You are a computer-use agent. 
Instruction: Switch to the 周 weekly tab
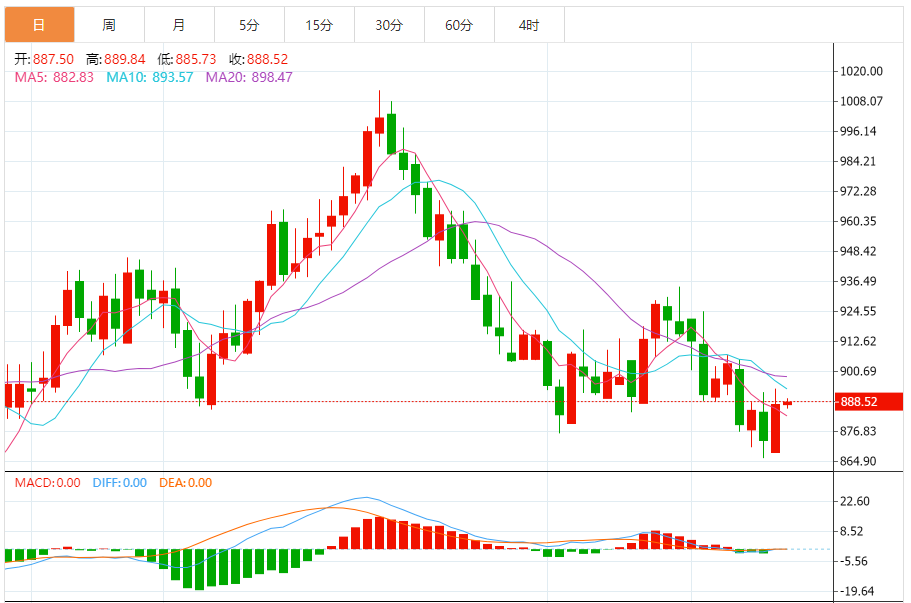pos(109,24)
